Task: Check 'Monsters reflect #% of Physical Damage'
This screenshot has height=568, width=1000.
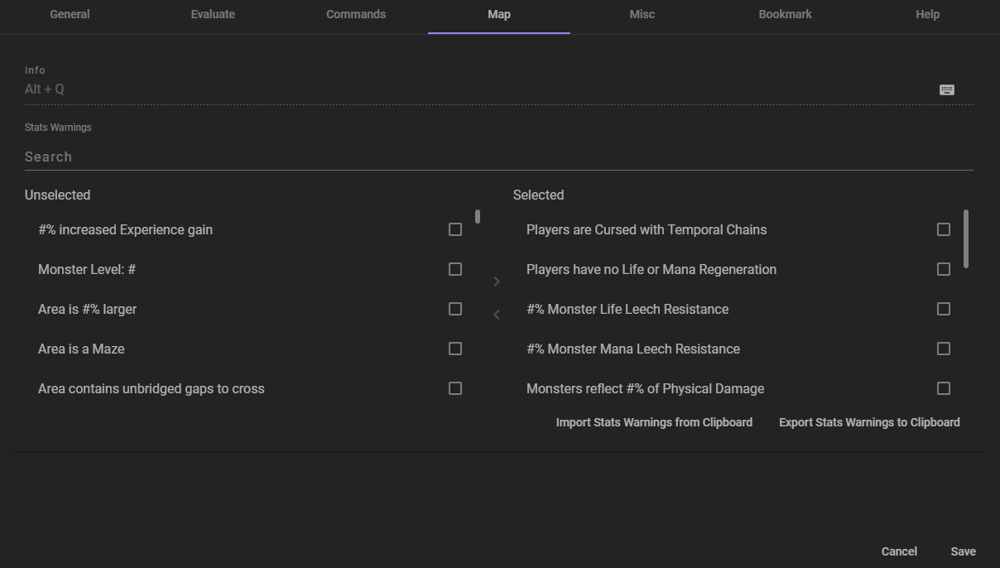Action: 943,388
